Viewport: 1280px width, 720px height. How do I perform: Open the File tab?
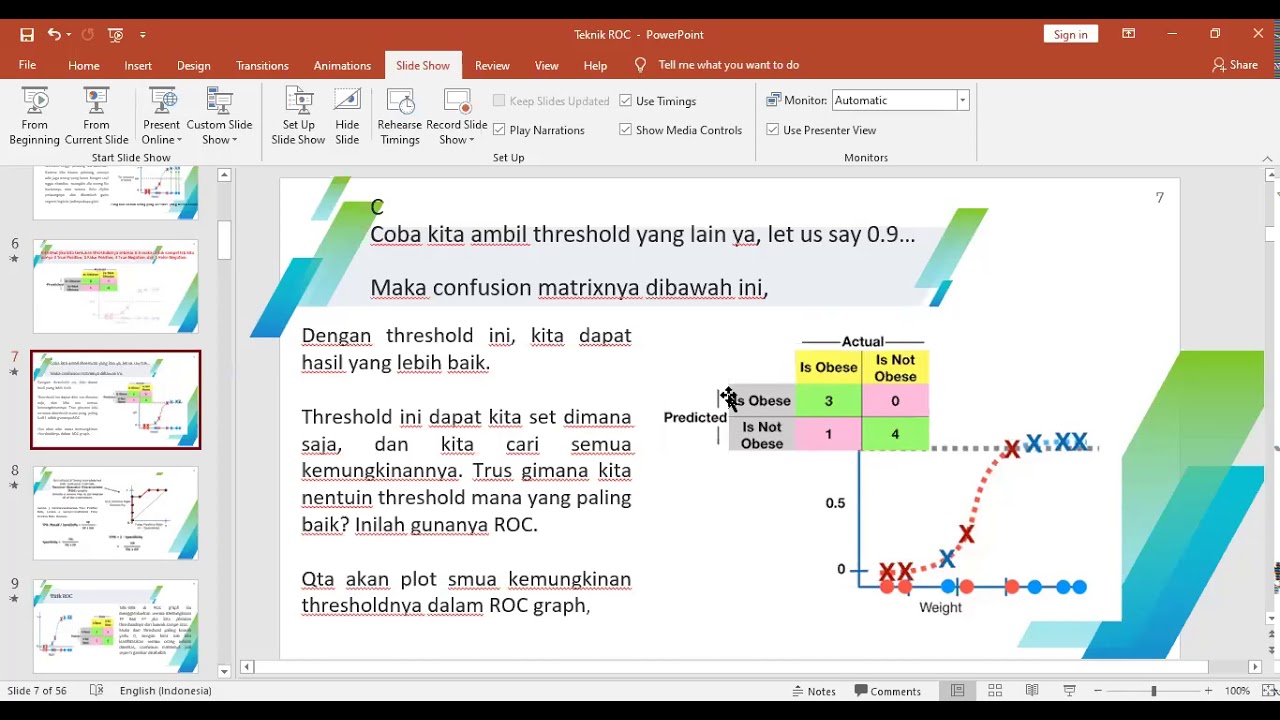[x=27, y=65]
